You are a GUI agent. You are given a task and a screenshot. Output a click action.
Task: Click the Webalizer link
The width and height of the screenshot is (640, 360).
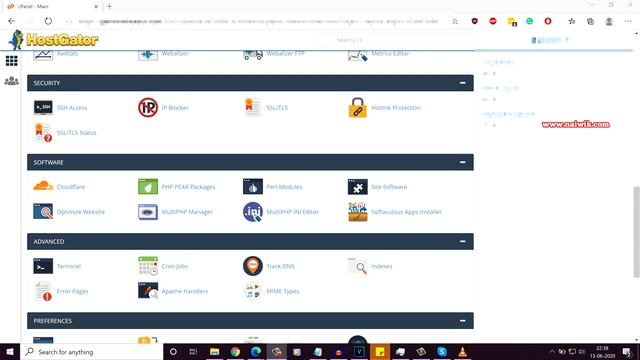click(175, 53)
